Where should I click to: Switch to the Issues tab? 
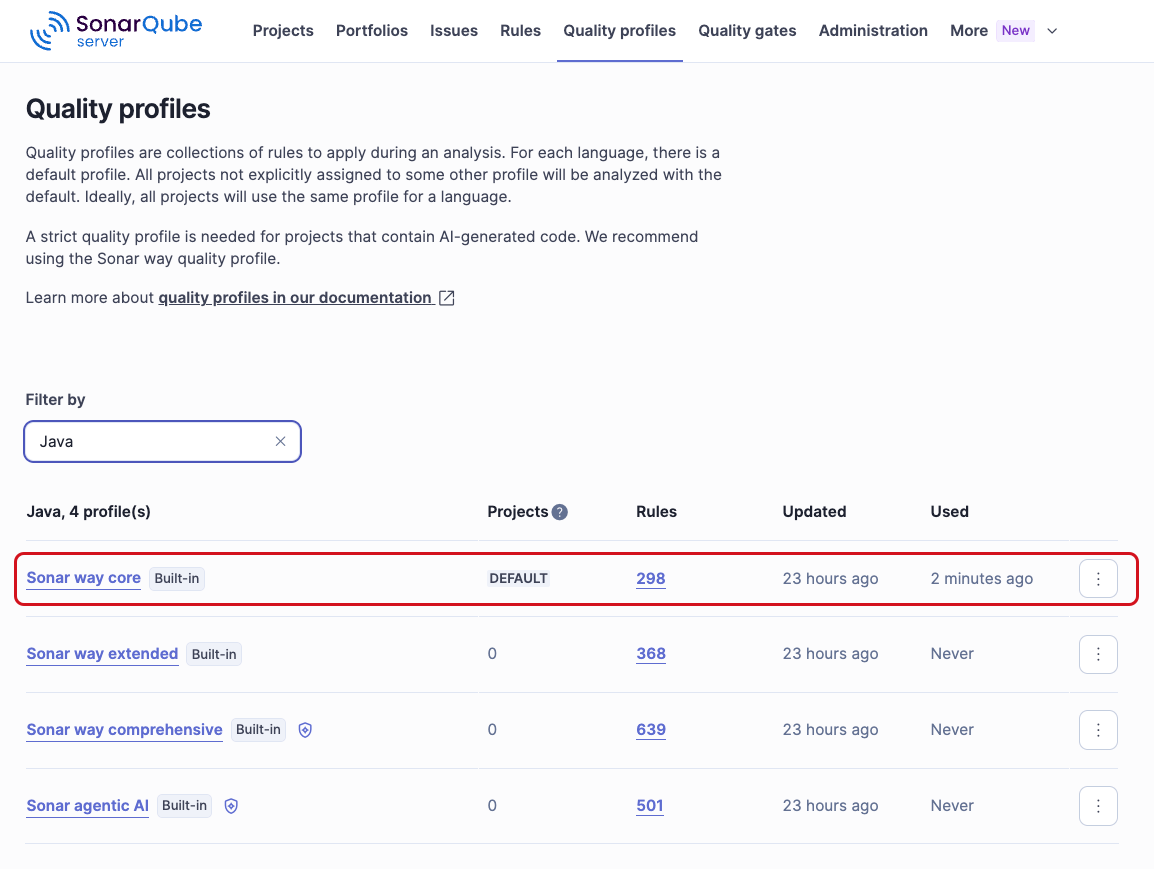click(454, 31)
